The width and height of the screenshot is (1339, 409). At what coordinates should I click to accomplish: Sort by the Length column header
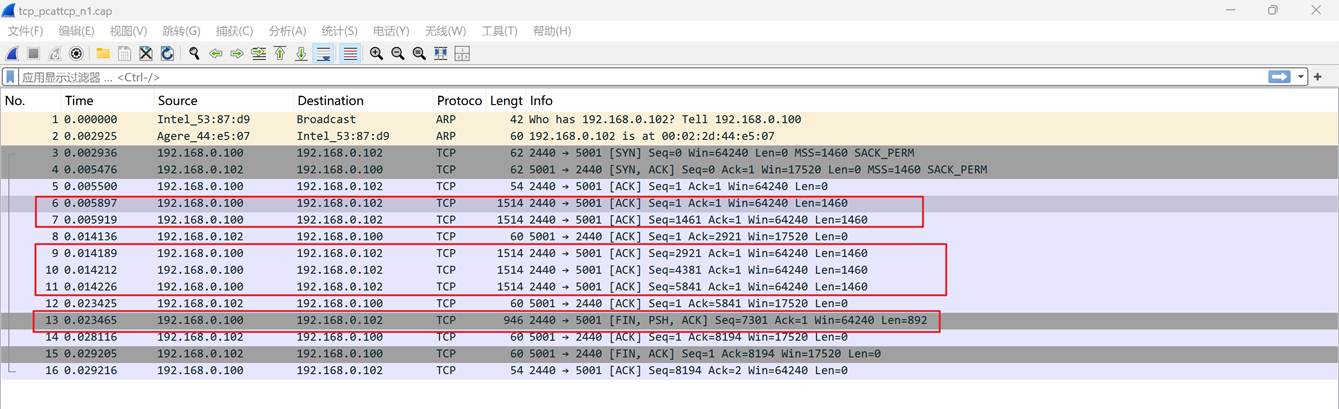tap(506, 100)
